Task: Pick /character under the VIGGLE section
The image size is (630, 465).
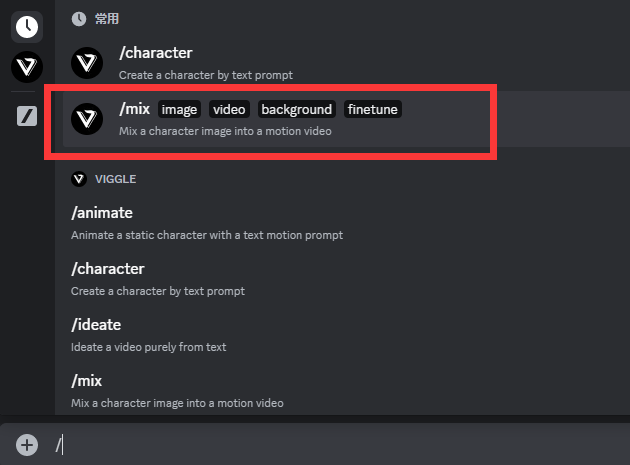Action: [x=108, y=268]
